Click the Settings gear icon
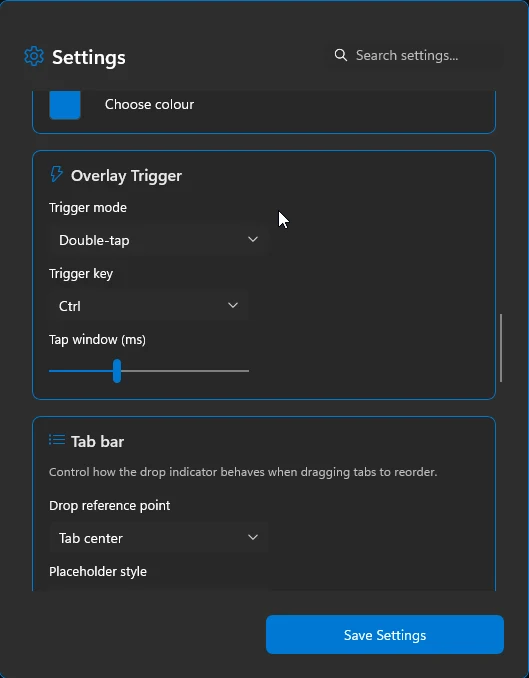Viewport: 529px width, 678px height. click(34, 56)
